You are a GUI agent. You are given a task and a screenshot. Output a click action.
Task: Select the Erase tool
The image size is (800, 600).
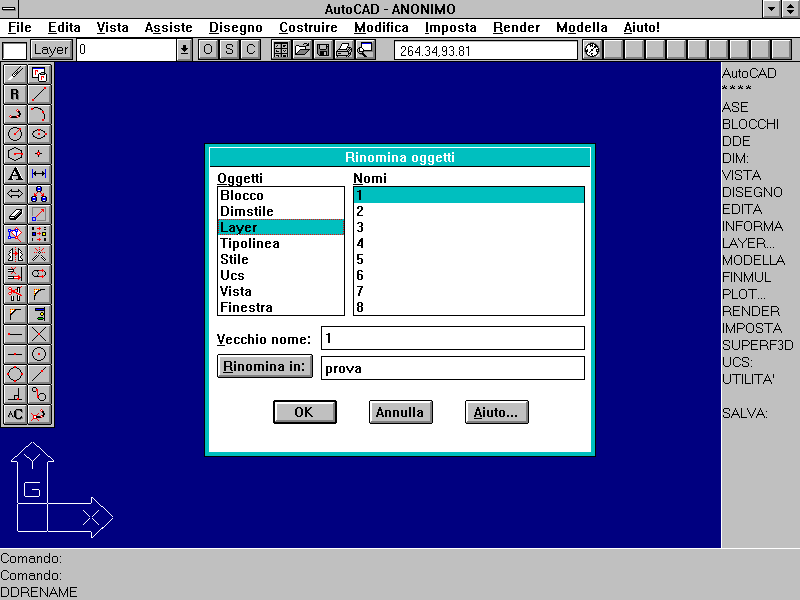tap(15, 214)
